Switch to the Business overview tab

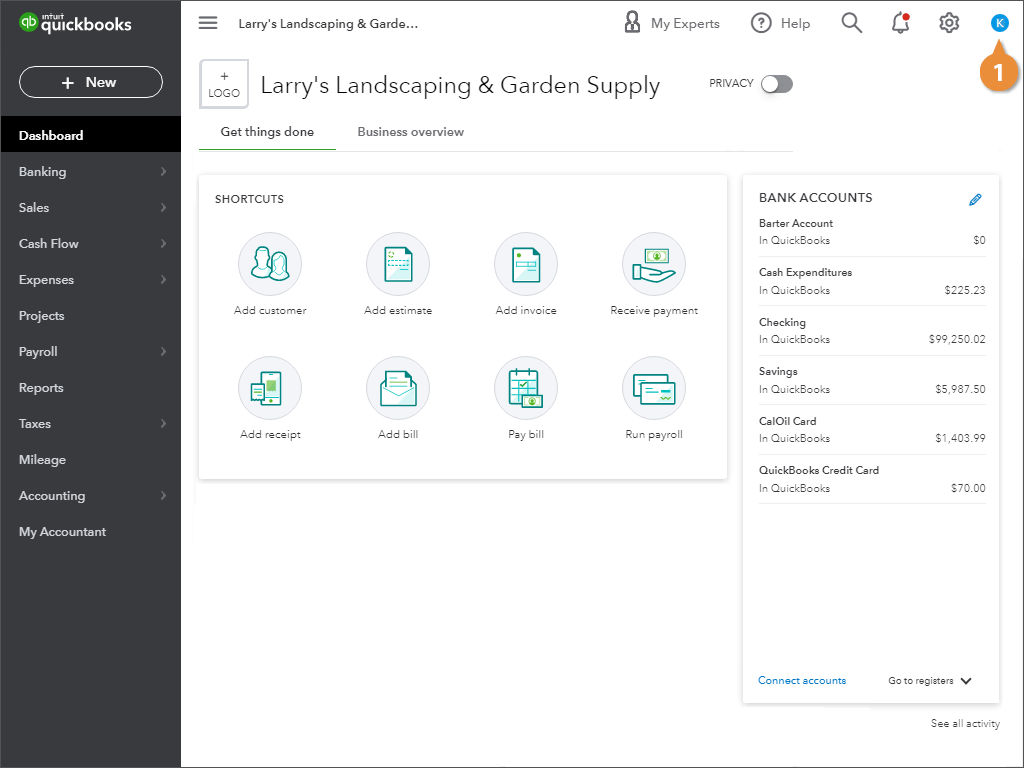(409, 131)
